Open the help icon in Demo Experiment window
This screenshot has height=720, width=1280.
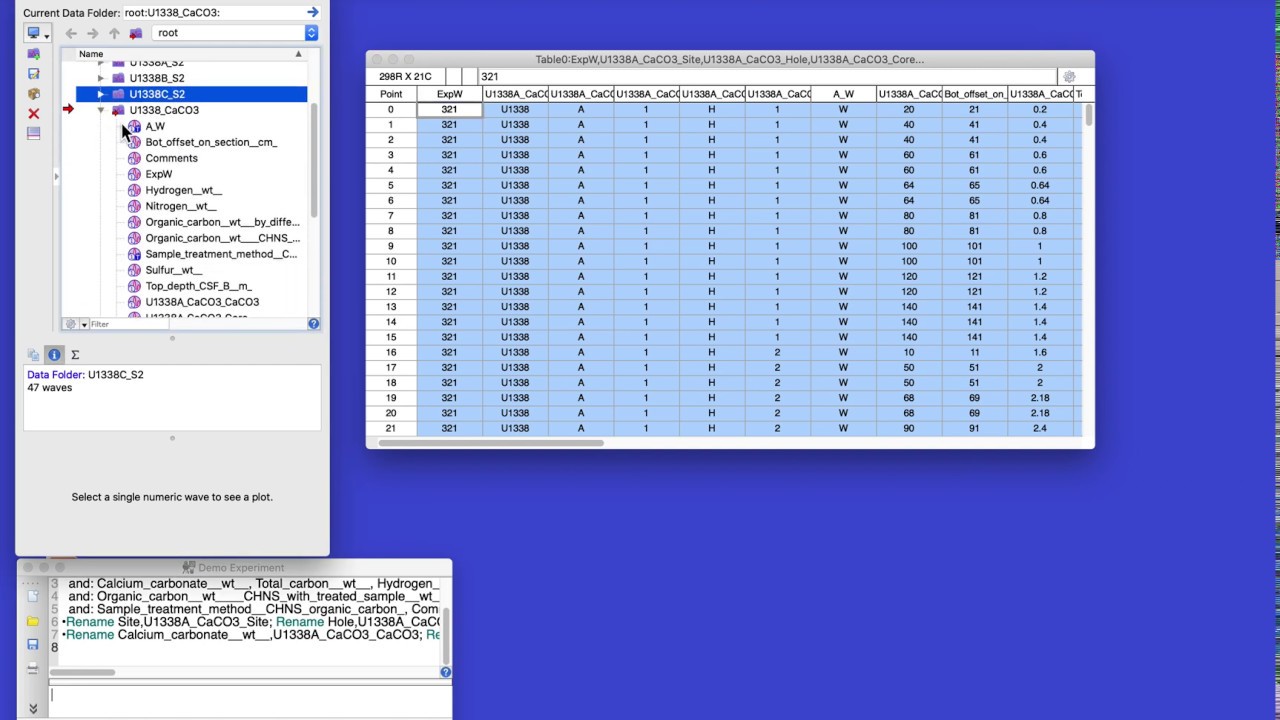pyautogui.click(x=446, y=672)
